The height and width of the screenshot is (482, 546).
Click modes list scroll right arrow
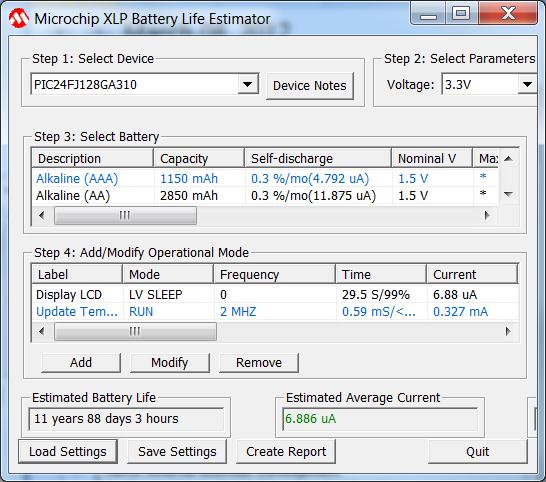pos(508,331)
